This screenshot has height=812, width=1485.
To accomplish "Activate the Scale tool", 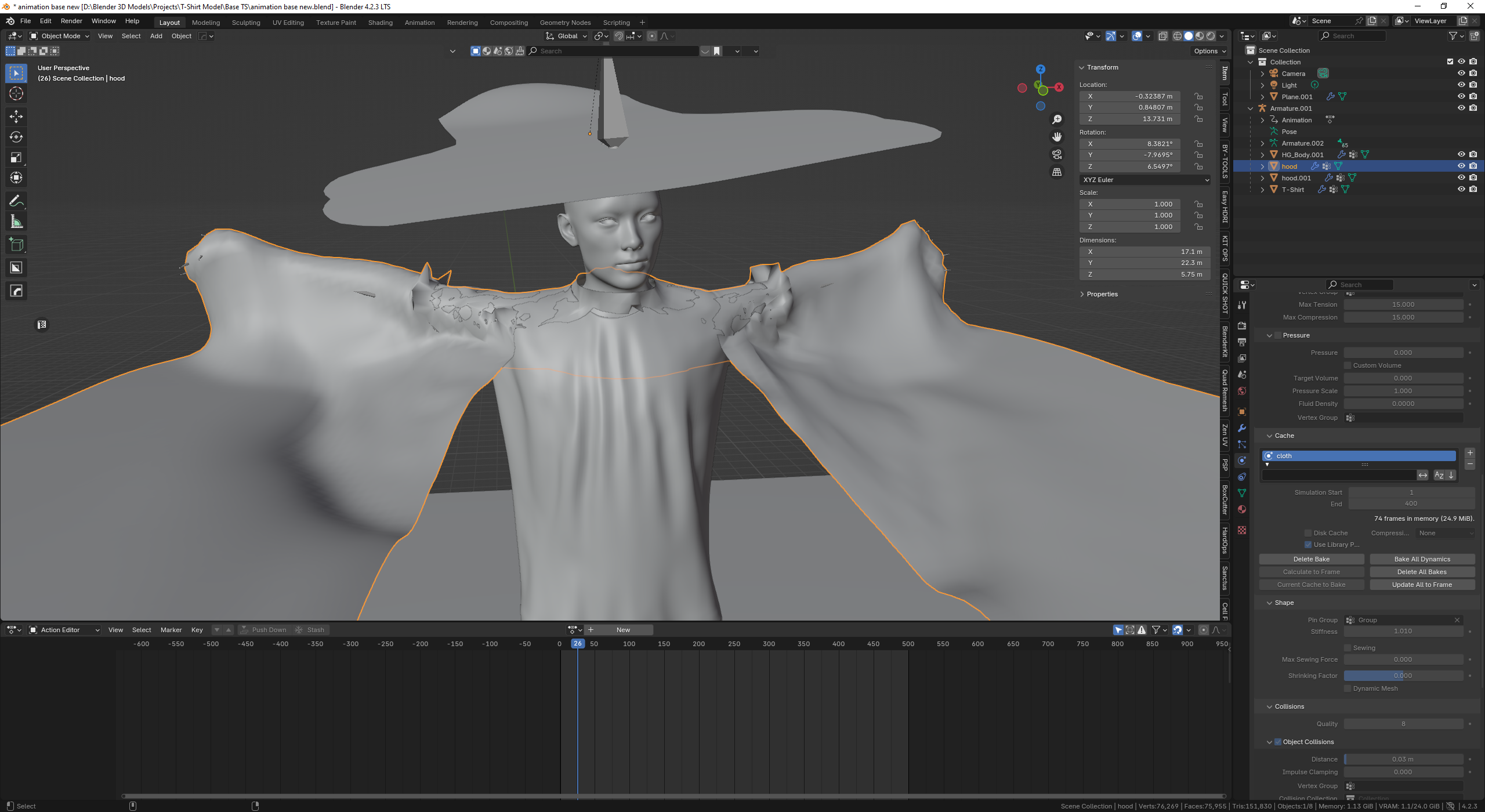I will (x=16, y=157).
